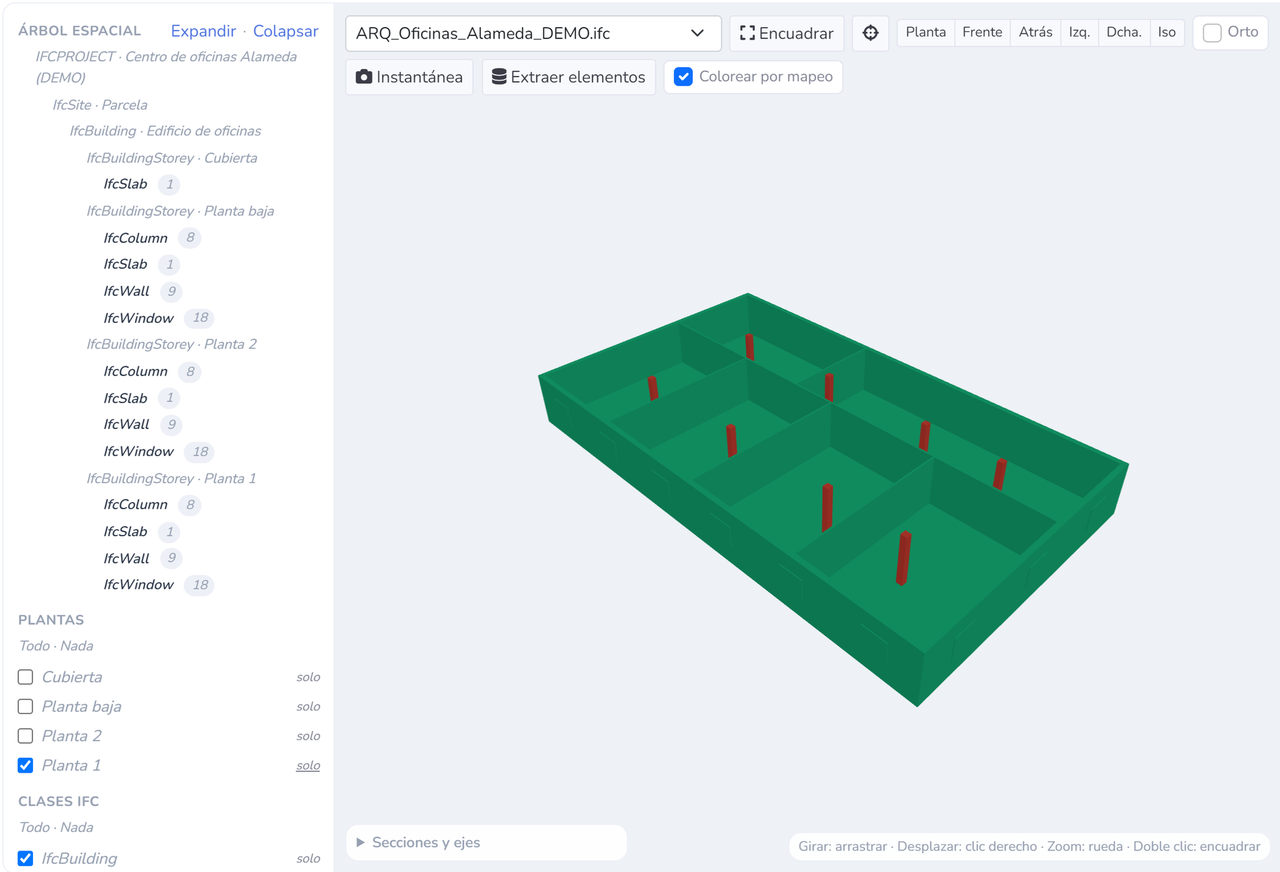Select the IfcBuildingStorey Cubierta node
The image size is (1280, 872).
click(x=172, y=158)
